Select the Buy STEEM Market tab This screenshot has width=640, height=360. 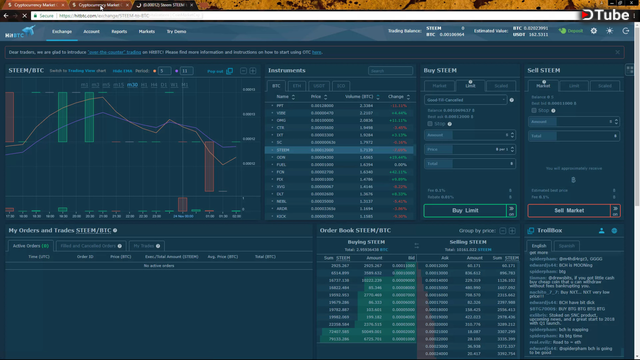pyautogui.click(x=439, y=86)
